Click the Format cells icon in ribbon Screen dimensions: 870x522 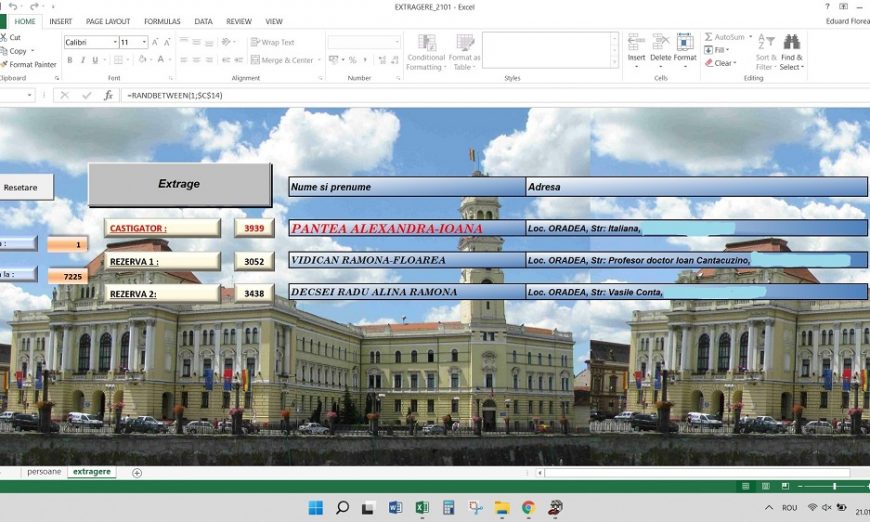click(x=685, y=42)
